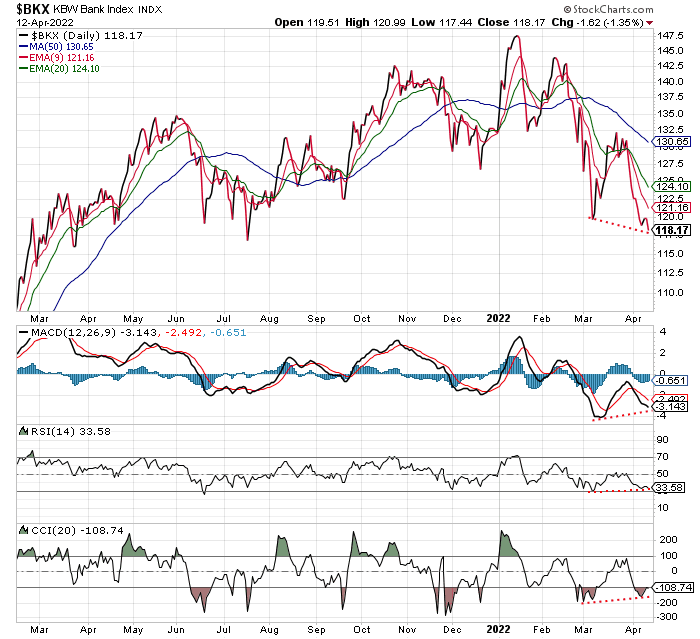Click the Oct label on bottom axis
The height and width of the screenshot is (639, 700).
coord(362,630)
